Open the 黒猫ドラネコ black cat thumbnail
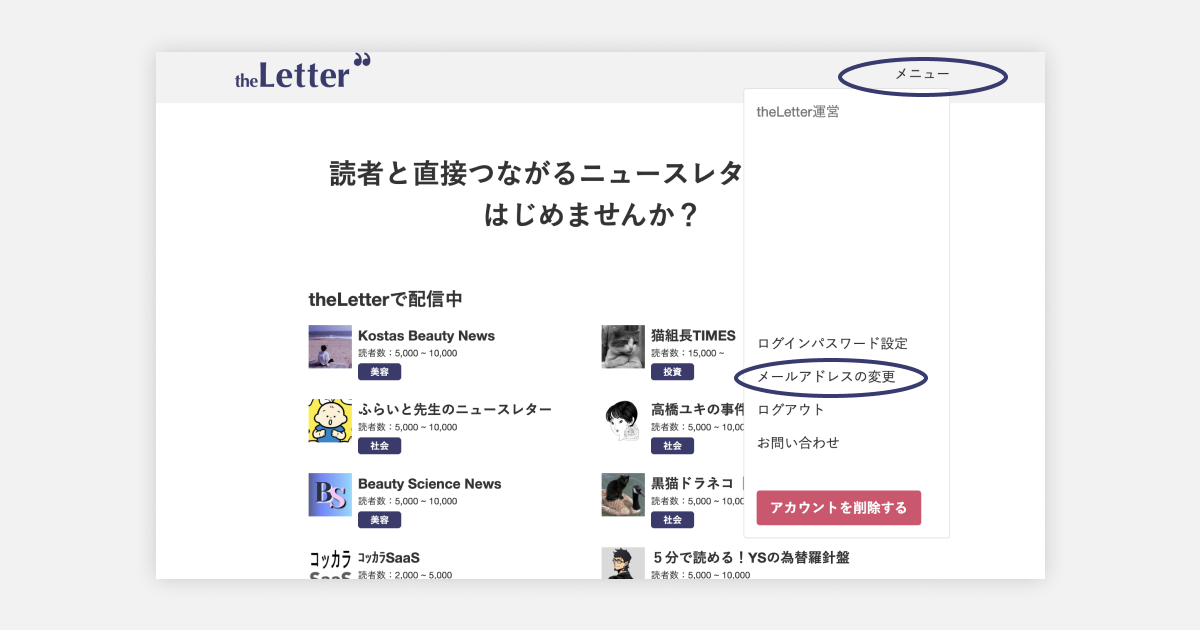The width and height of the screenshot is (1200, 630). coord(623,495)
